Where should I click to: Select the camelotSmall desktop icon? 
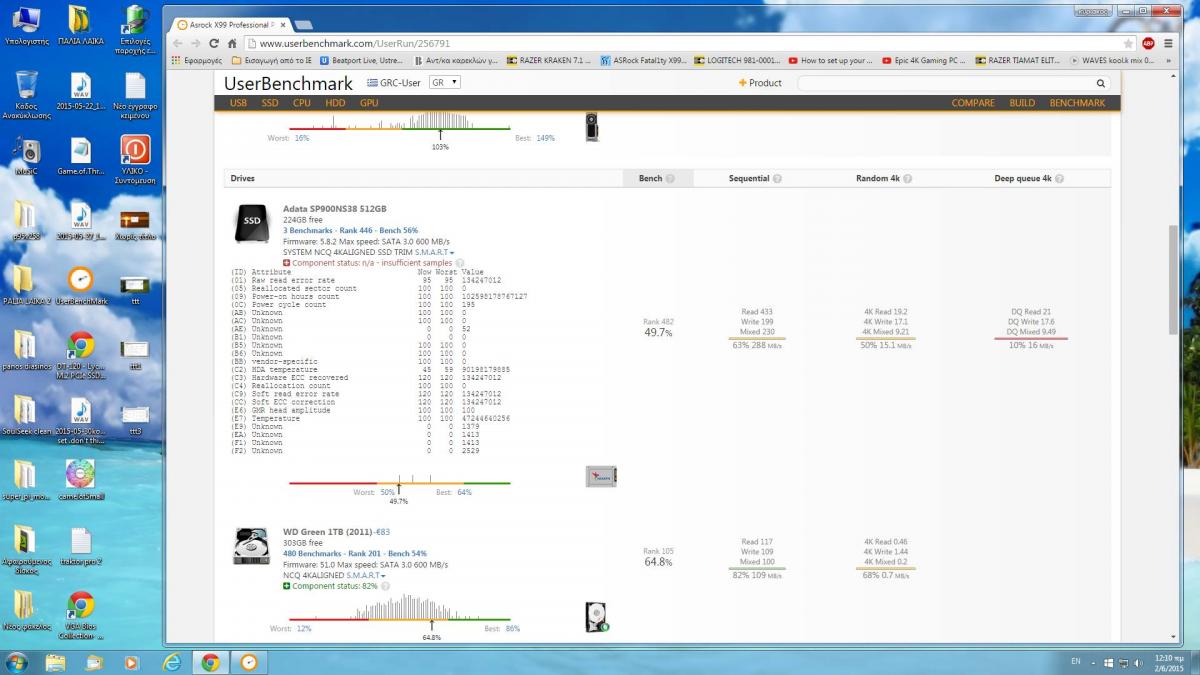click(x=80, y=481)
